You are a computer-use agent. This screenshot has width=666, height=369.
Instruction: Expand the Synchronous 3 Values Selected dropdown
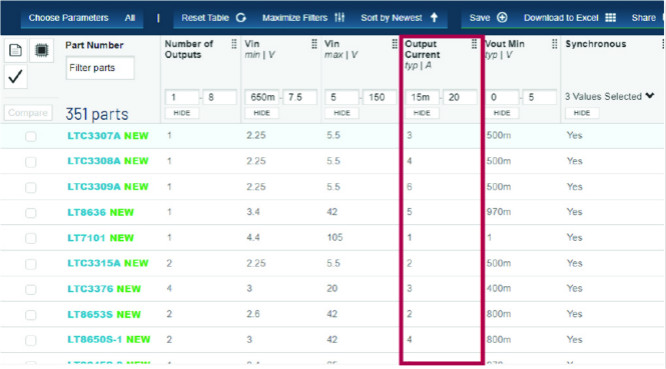650,96
